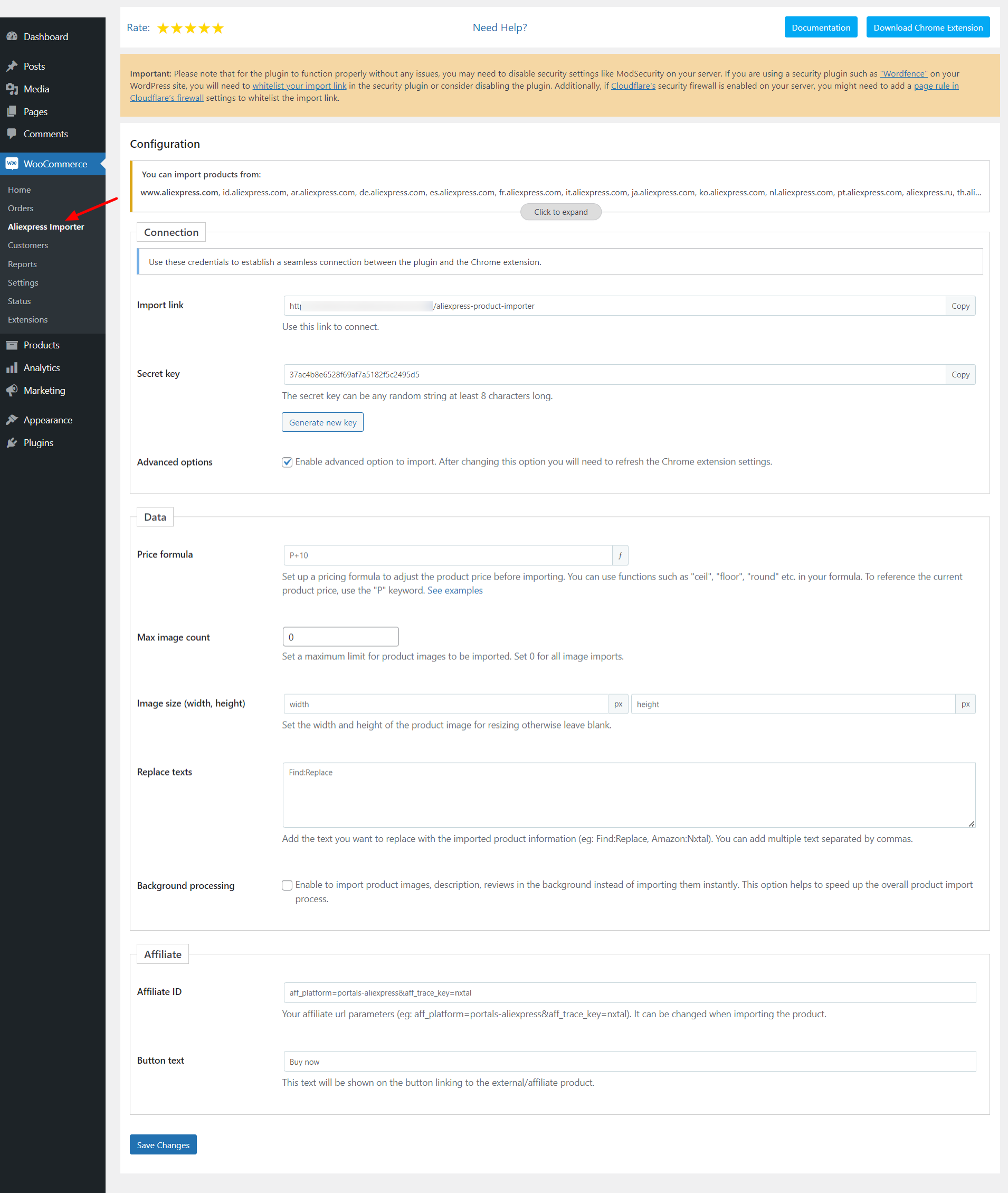Viewport: 1008px width, 1193px height.
Task: Click Download Chrome Extension button
Action: (927, 27)
